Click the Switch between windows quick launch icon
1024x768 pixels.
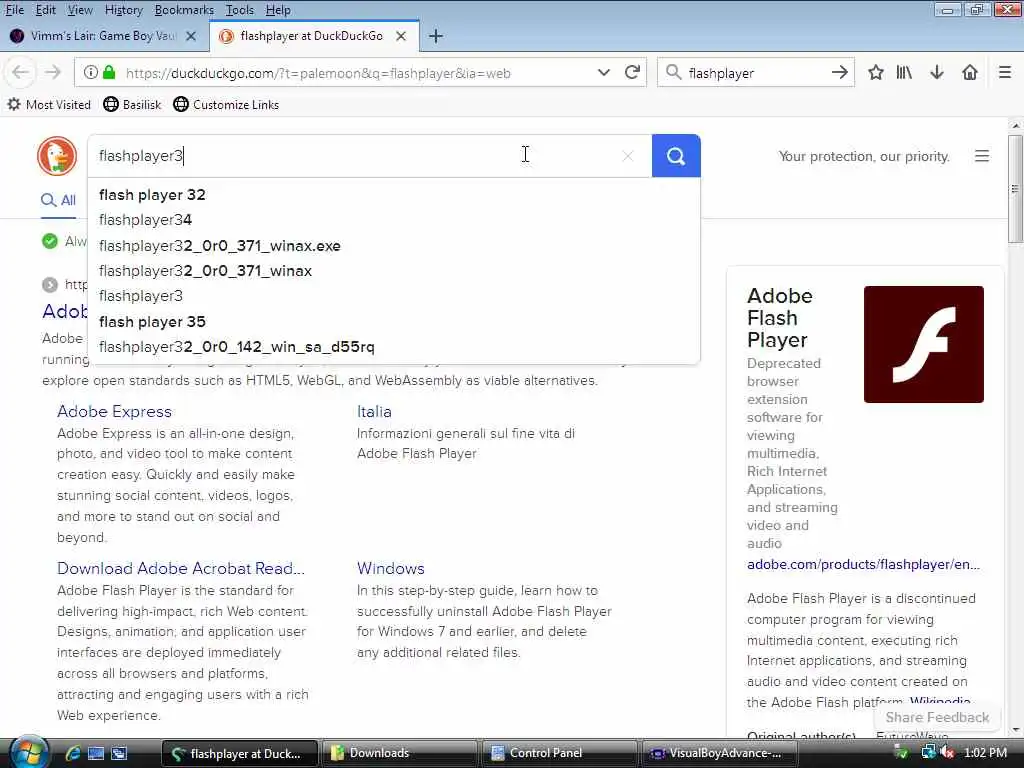coord(119,753)
